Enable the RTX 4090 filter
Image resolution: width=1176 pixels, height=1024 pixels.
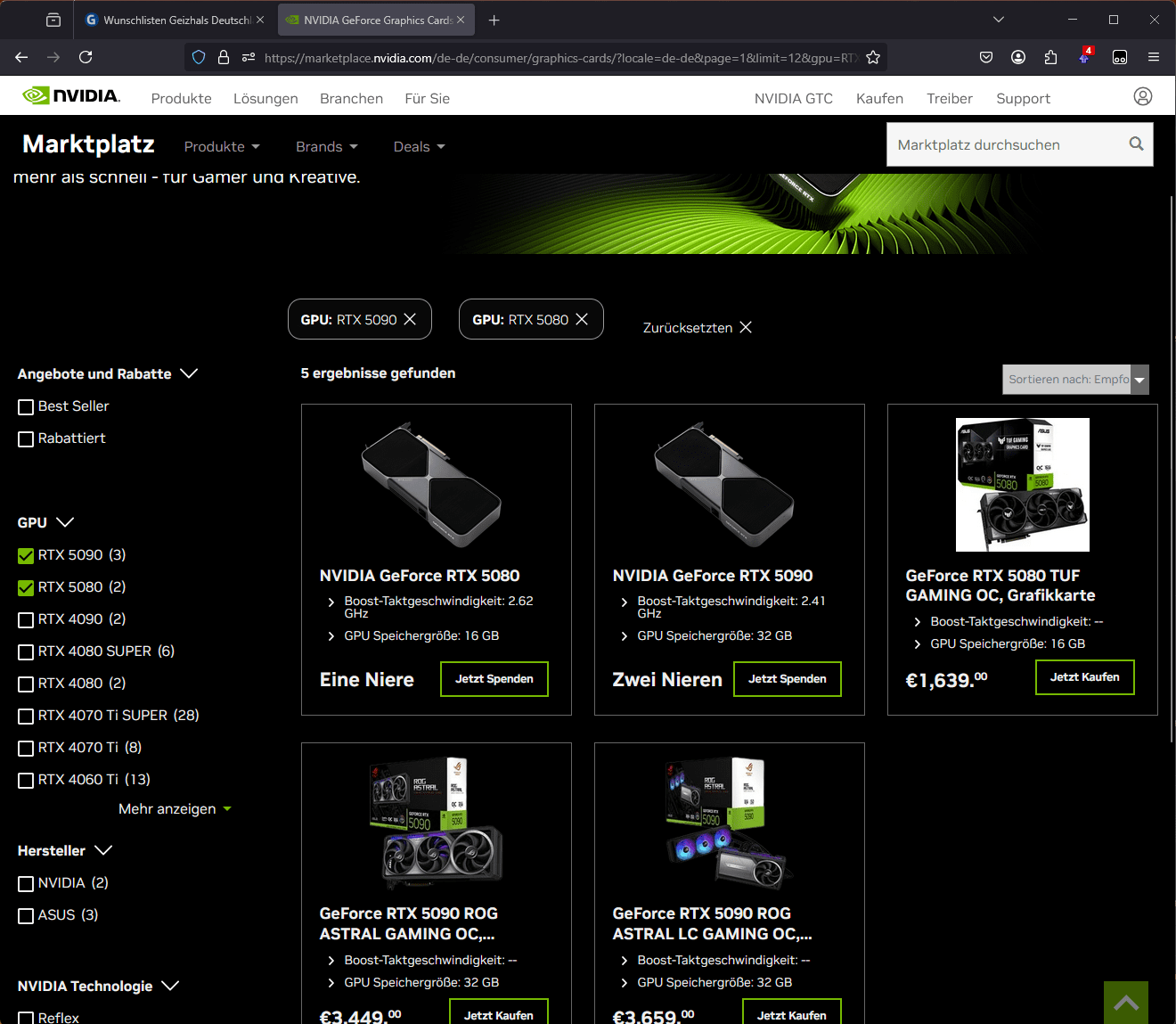26,620
